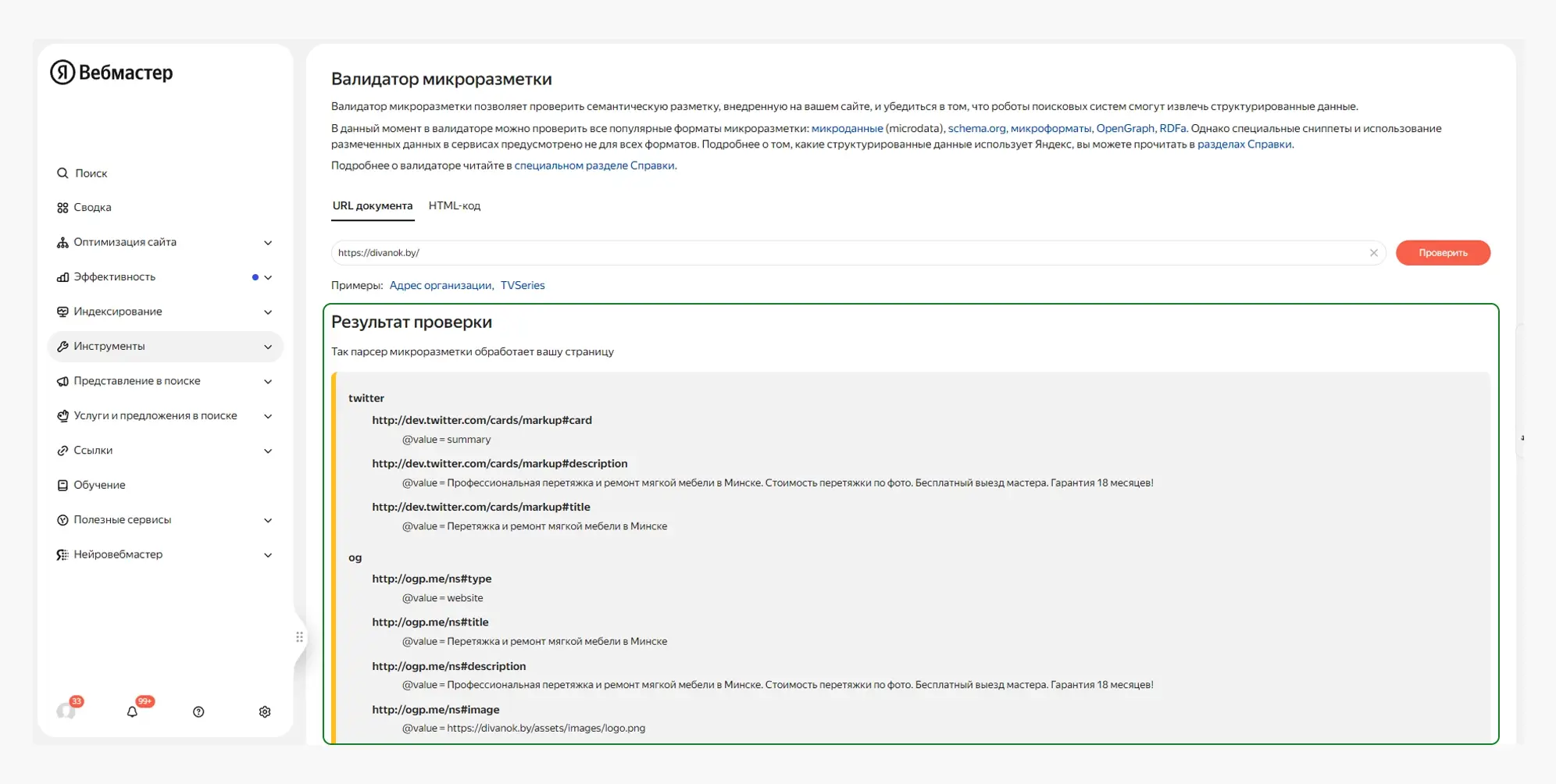This screenshot has width=1556, height=784.
Task: Open the микроданные link
Action: coord(847,129)
